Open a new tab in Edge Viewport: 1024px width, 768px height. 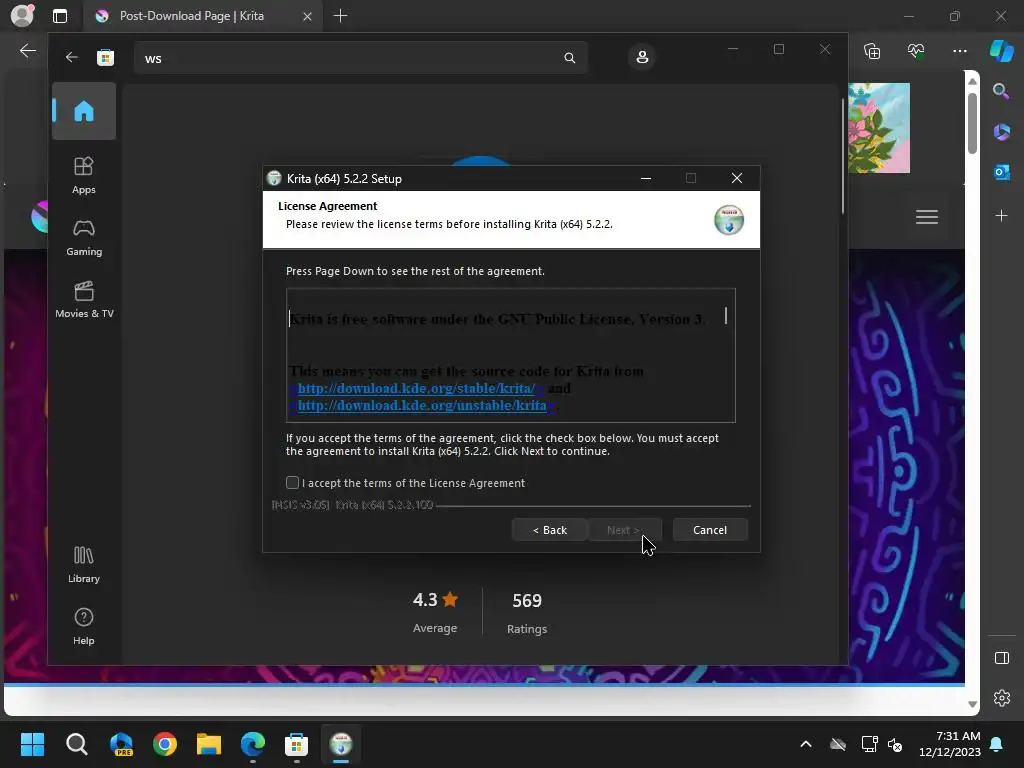[340, 16]
